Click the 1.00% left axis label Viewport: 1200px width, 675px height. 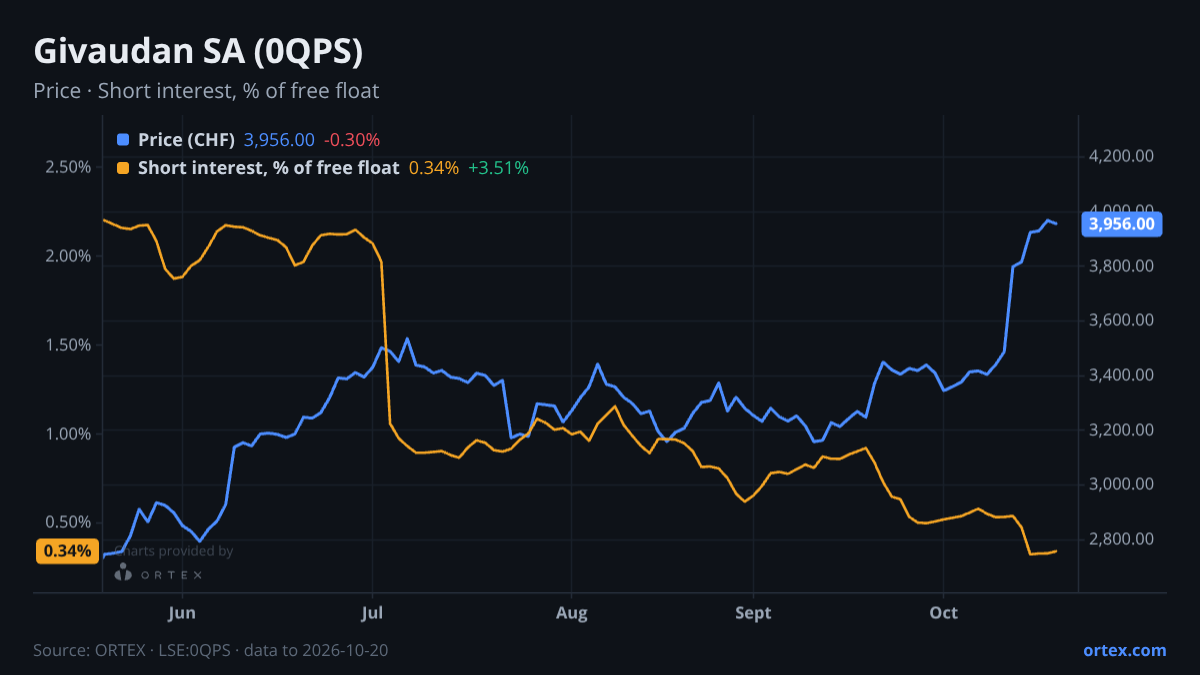point(68,434)
